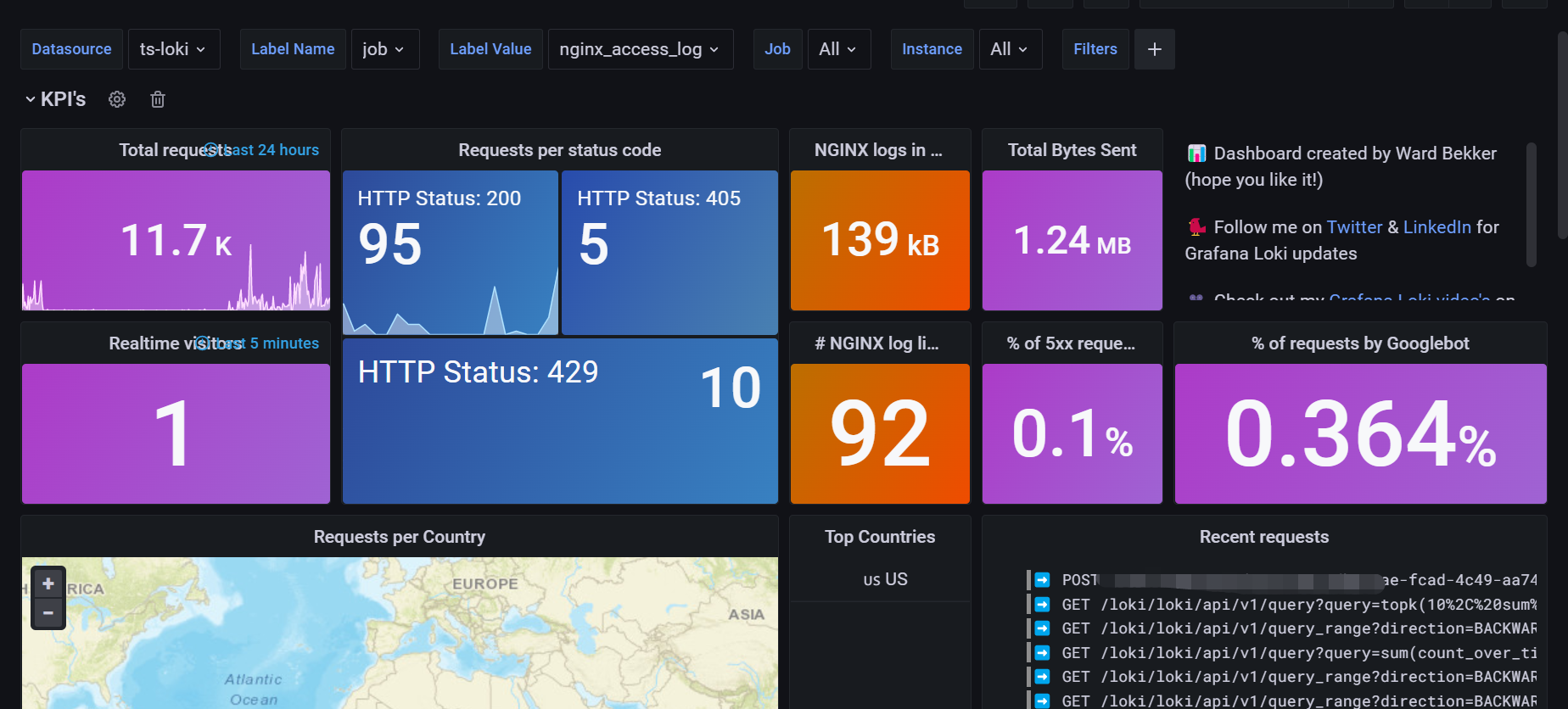Screen dimensions: 1568x709
Task: Click % of requests by Googlebot title
Action: pyautogui.click(x=1360, y=343)
